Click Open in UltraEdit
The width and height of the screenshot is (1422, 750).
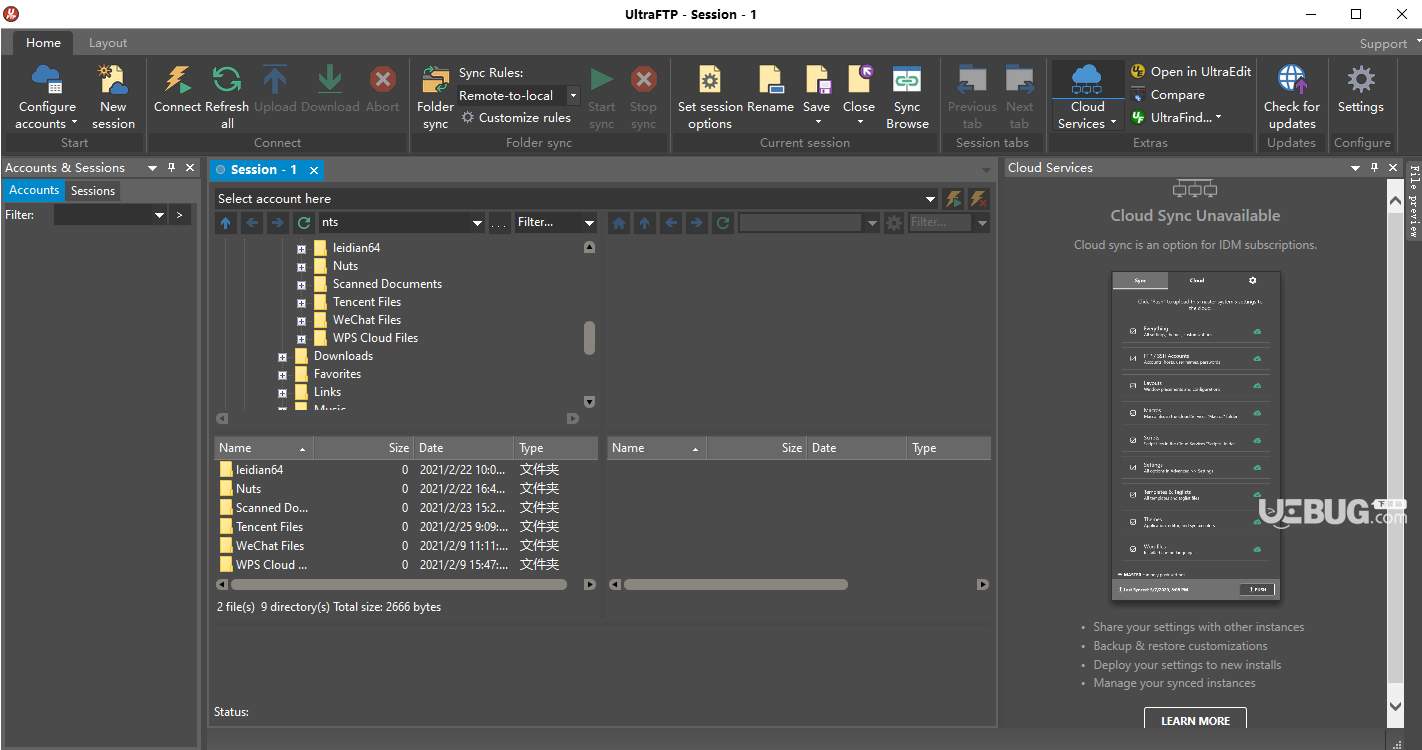click(1191, 71)
